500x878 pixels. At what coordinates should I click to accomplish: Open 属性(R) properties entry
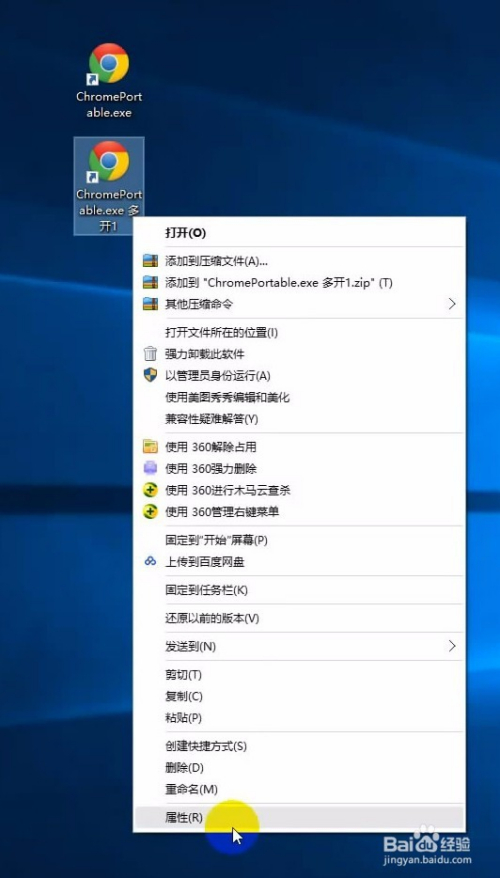(x=299, y=818)
